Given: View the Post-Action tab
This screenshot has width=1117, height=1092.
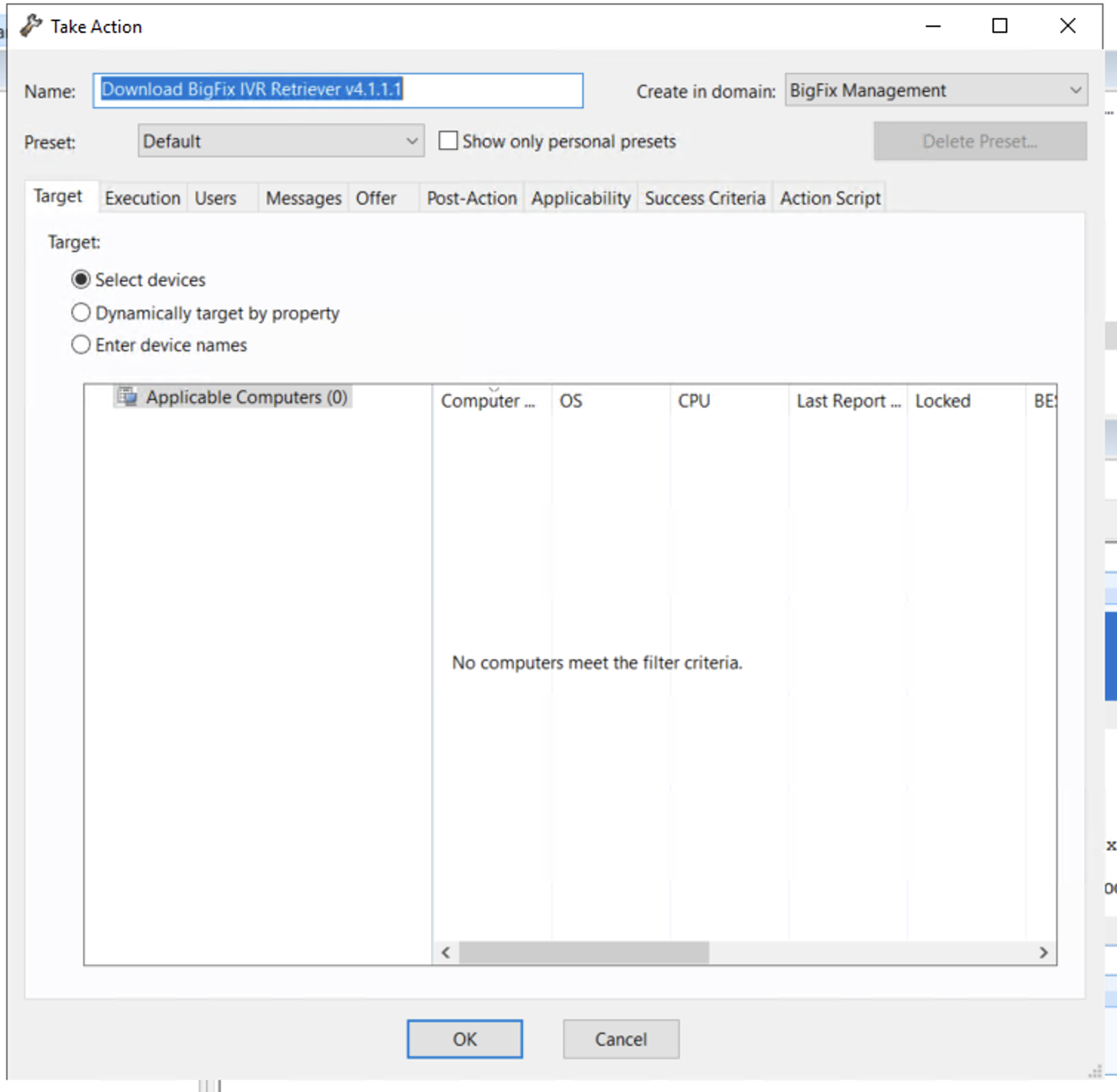Looking at the screenshot, I should pos(472,198).
